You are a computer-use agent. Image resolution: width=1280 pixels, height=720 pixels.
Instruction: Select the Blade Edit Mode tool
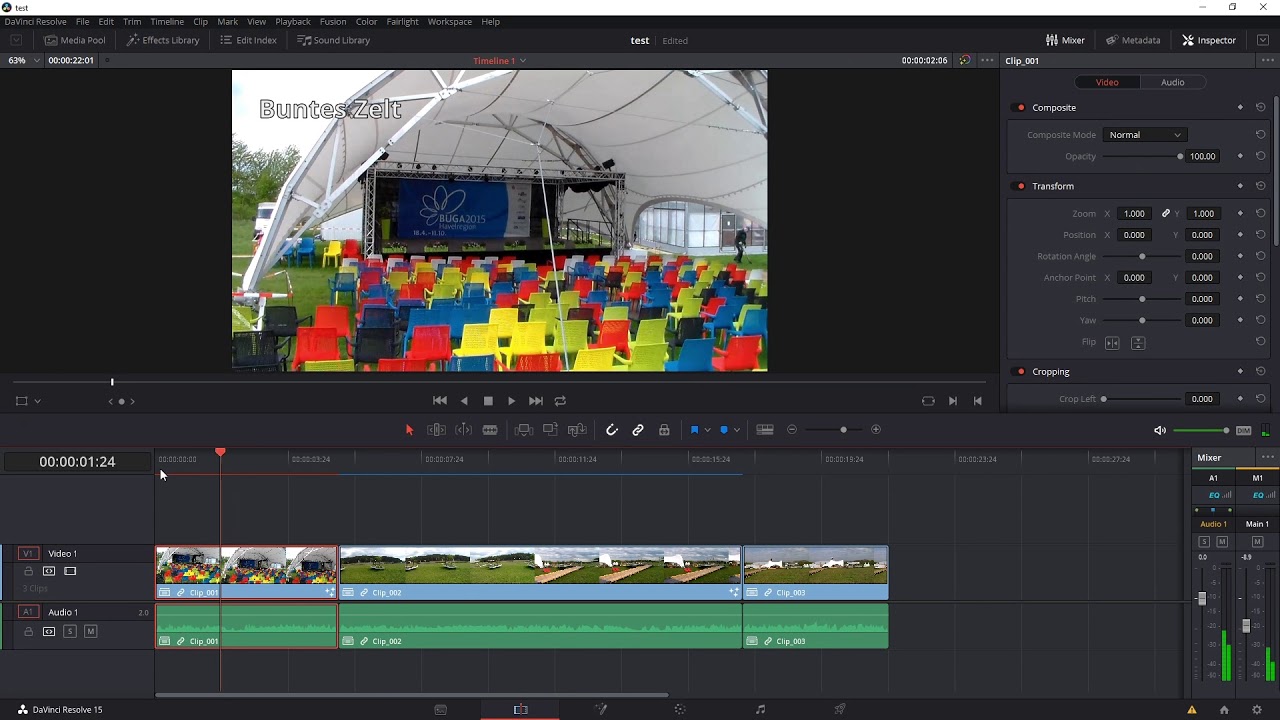(490, 430)
